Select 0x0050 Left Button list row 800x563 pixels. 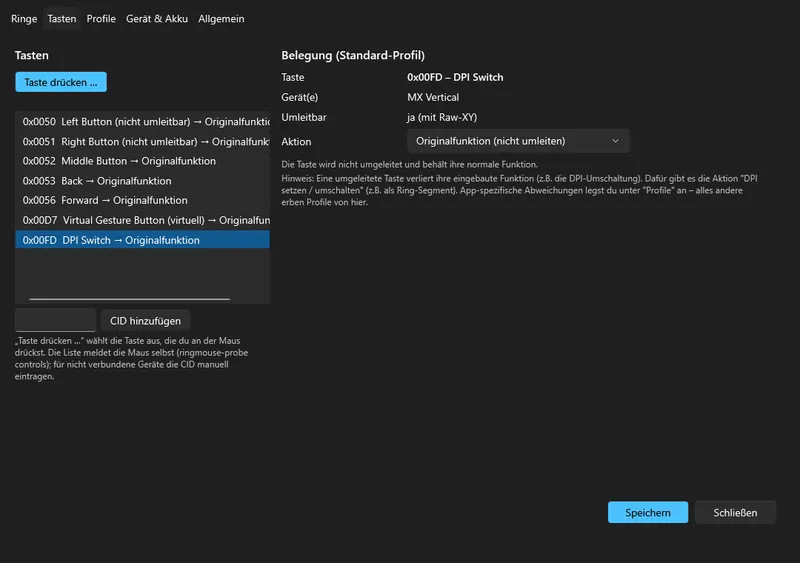click(x=142, y=121)
